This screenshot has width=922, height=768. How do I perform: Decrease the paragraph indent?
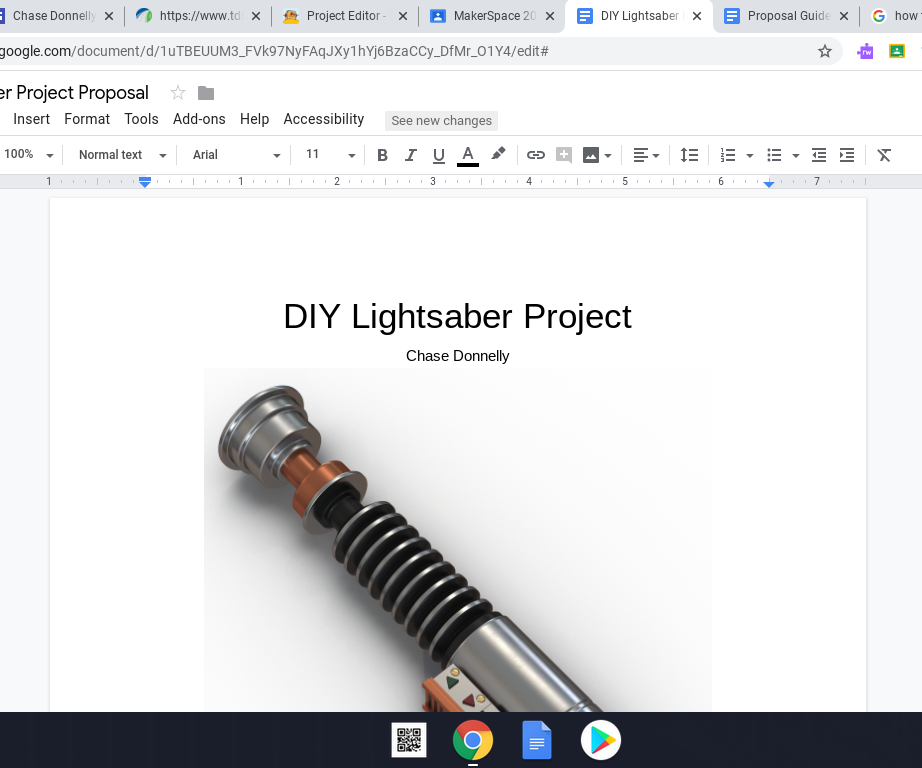pos(818,155)
